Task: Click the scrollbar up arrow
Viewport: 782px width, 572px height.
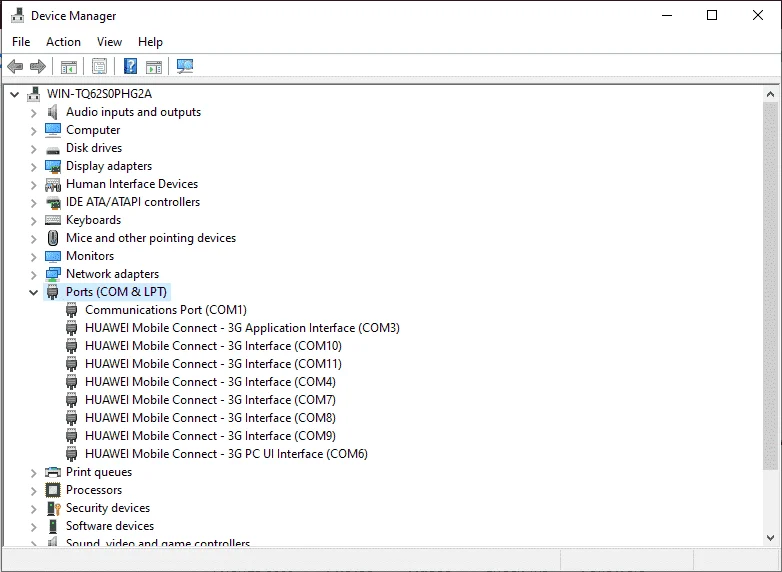Action: point(770,94)
